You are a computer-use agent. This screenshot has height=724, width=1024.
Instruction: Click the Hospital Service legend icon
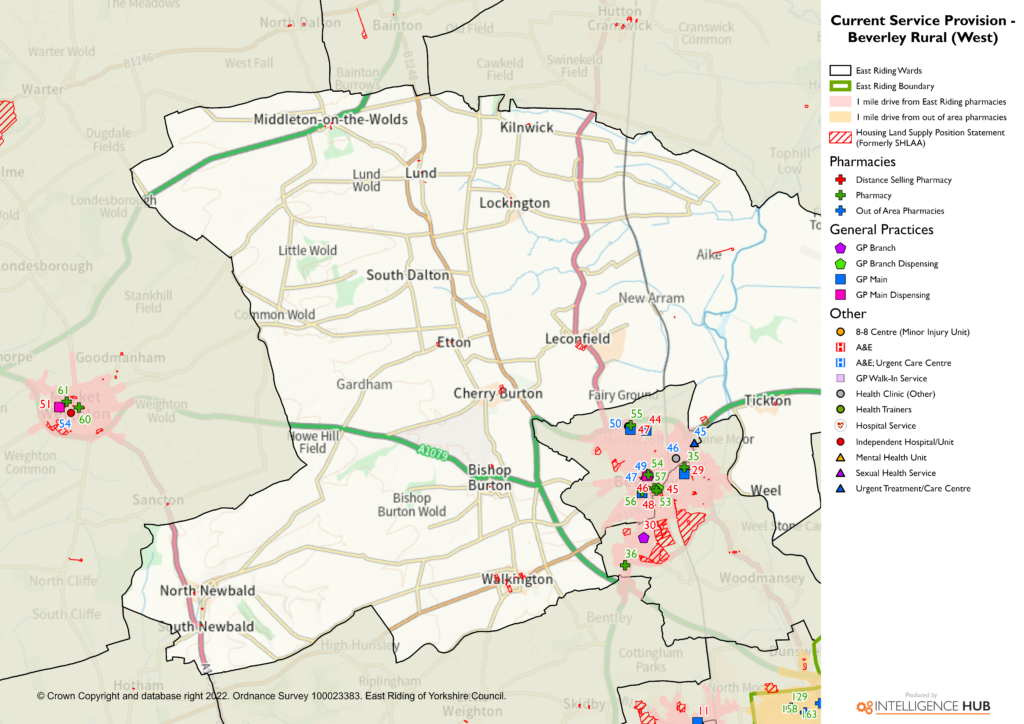click(x=840, y=425)
